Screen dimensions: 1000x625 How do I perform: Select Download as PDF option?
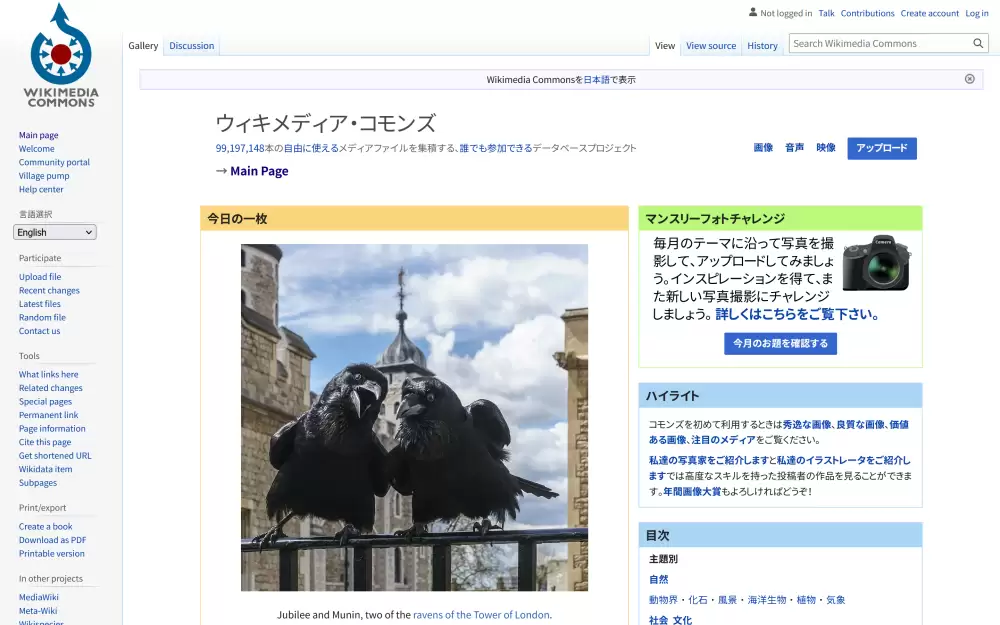tap(52, 540)
